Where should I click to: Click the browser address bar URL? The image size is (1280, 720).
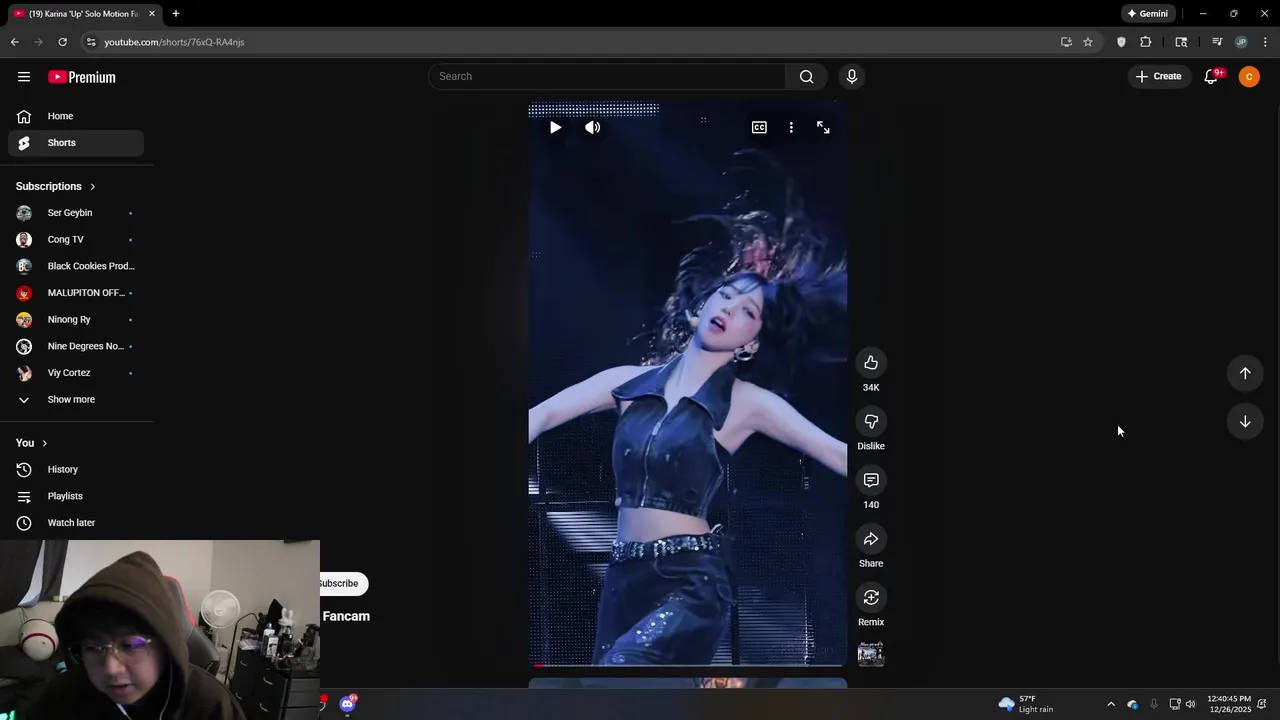pyautogui.click(x=174, y=42)
